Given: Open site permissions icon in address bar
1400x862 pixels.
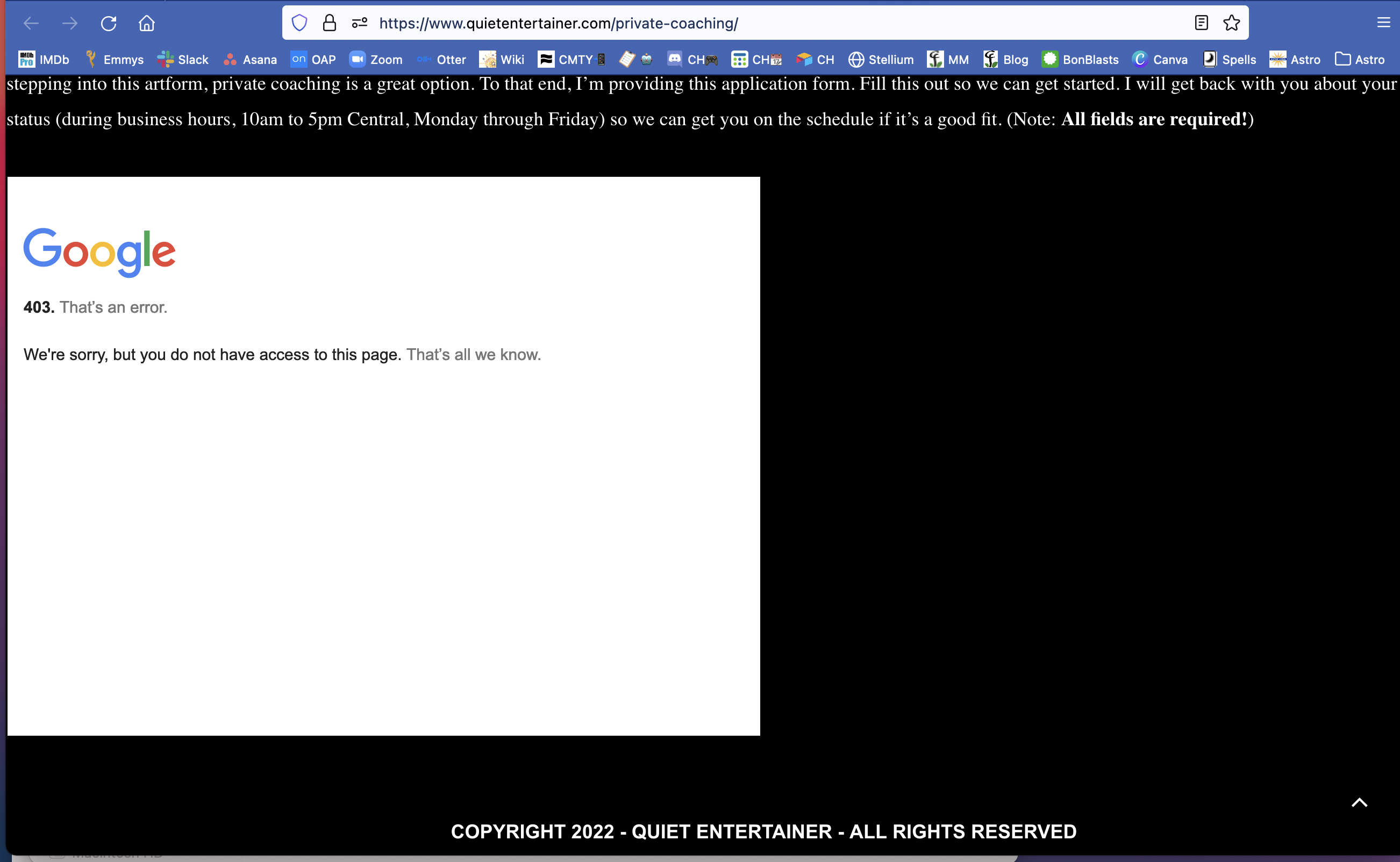Looking at the screenshot, I should click(360, 23).
